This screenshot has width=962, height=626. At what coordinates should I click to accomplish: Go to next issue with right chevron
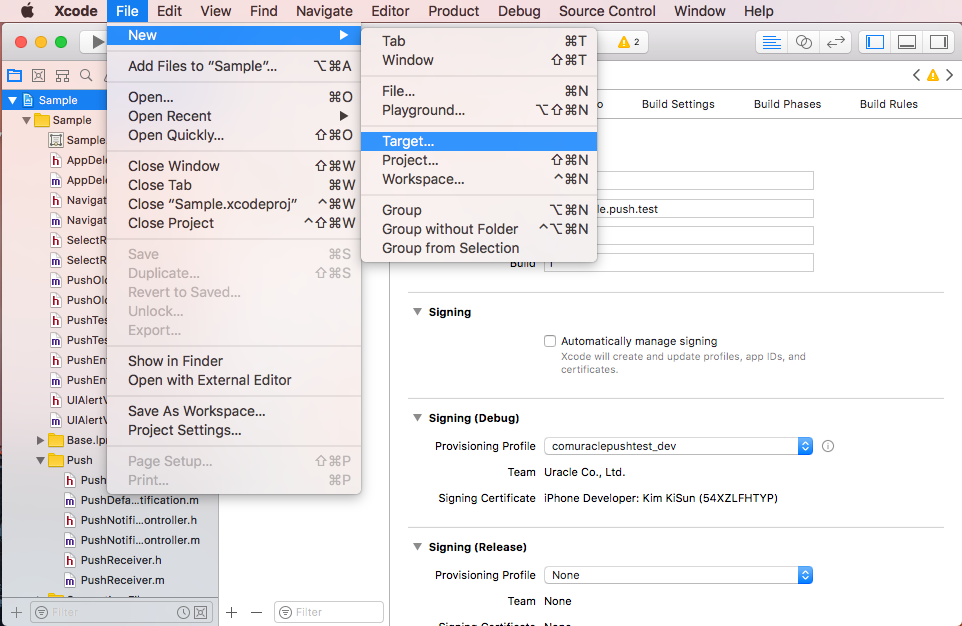tap(949, 75)
